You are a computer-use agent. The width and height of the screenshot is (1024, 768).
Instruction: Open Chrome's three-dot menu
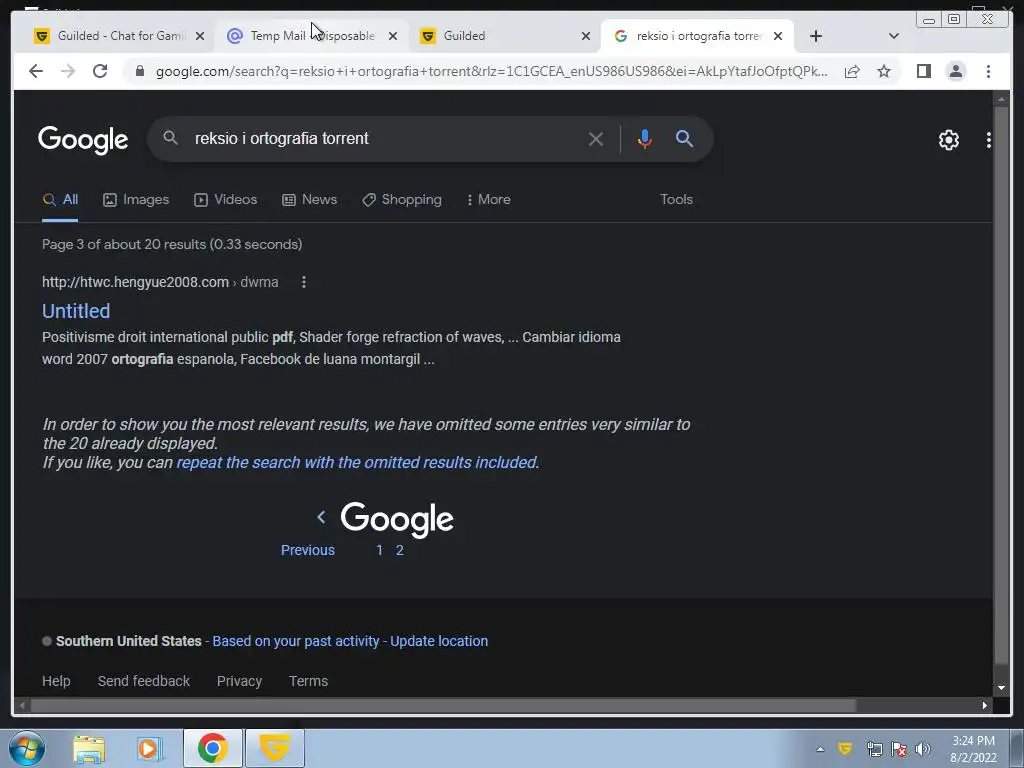[988, 71]
